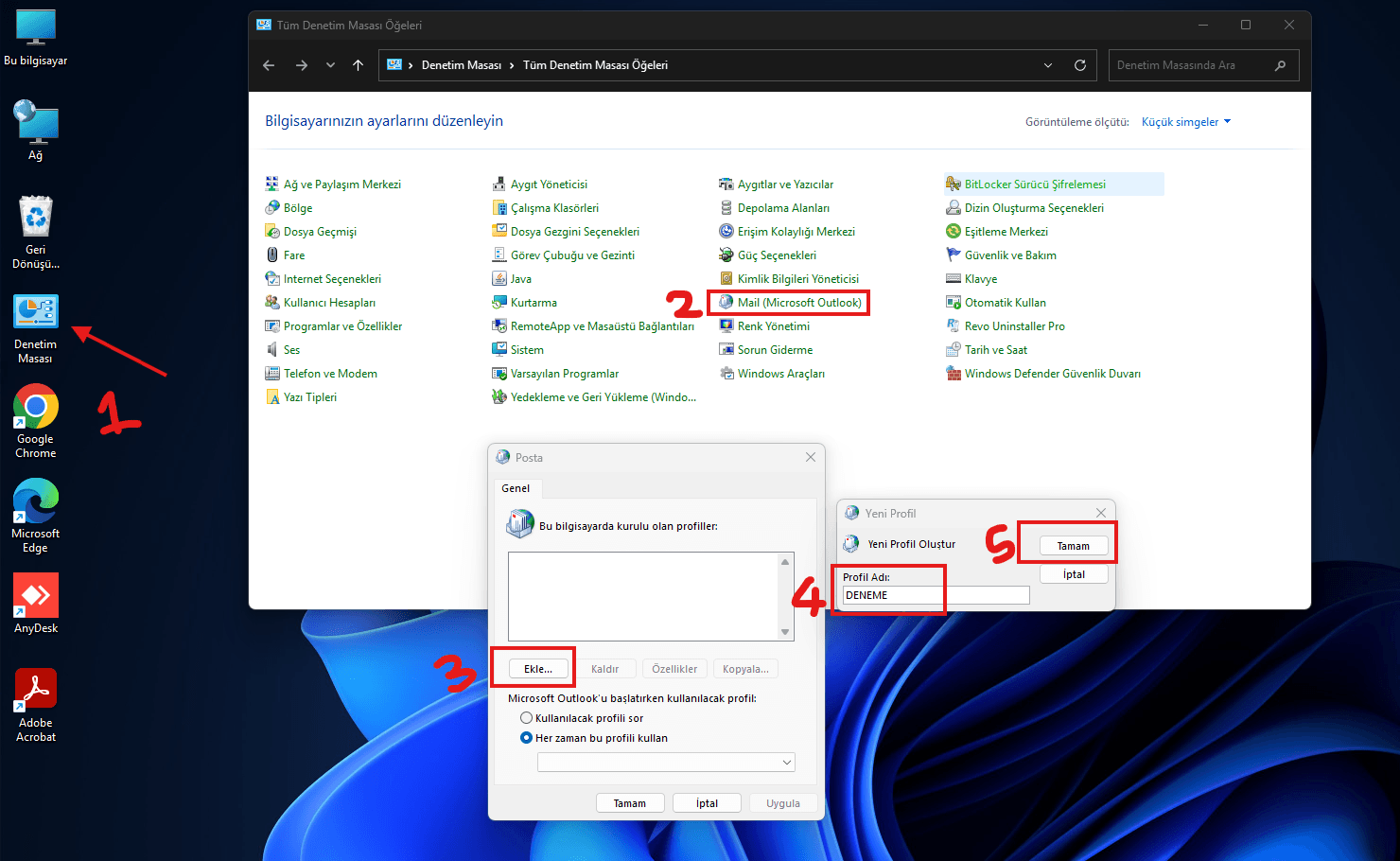The width and height of the screenshot is (1400, 861).
Task: Select the Geri Dönüşüm recycle bin icon
Action: point(36,232)
